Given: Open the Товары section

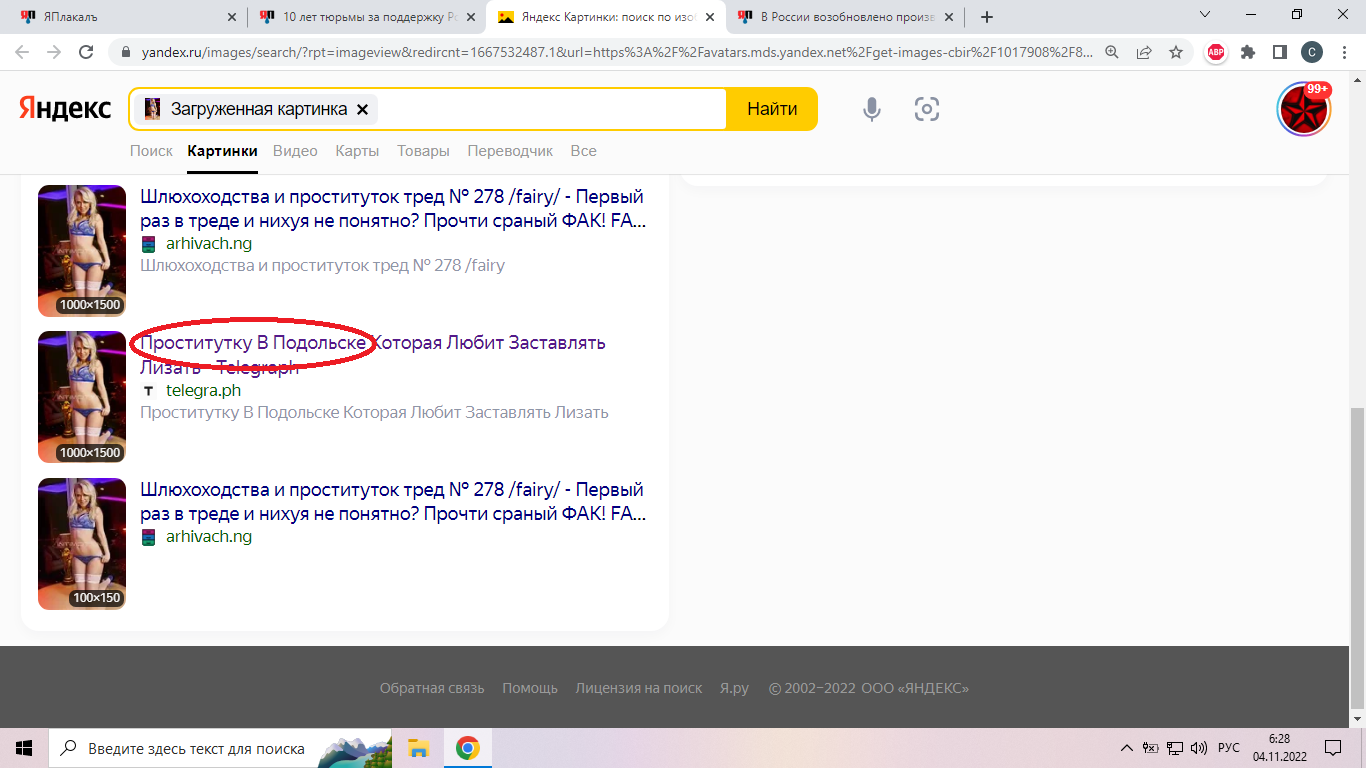Looking at the screenshot, I should point(423,151).
